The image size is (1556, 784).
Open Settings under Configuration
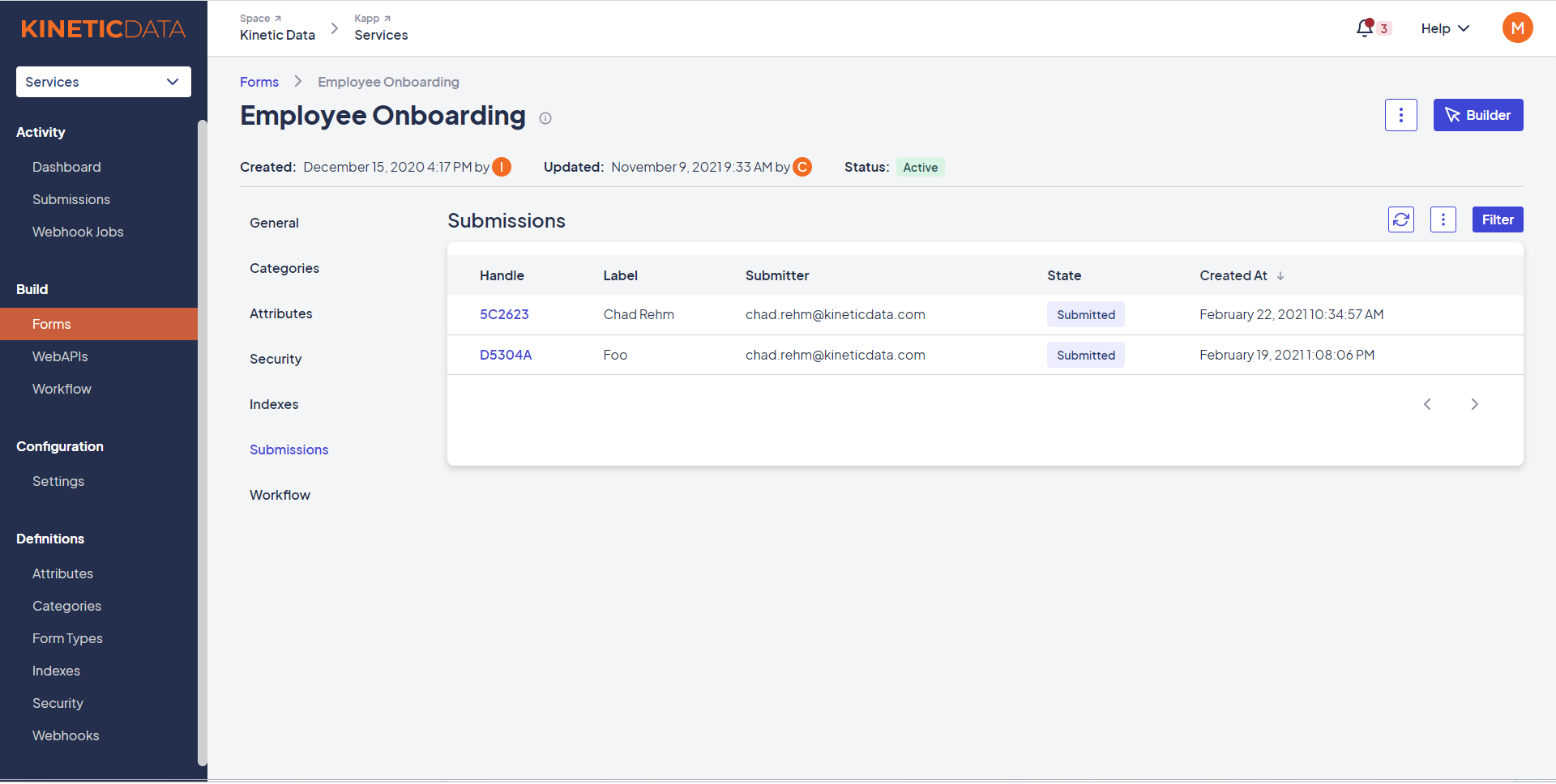point(58,481)
